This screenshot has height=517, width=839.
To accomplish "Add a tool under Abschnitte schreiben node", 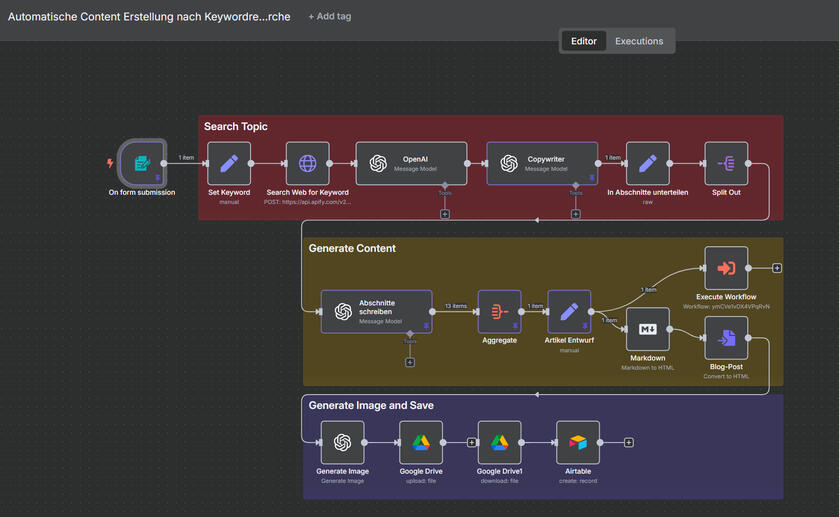I will [x=410, y=362].
